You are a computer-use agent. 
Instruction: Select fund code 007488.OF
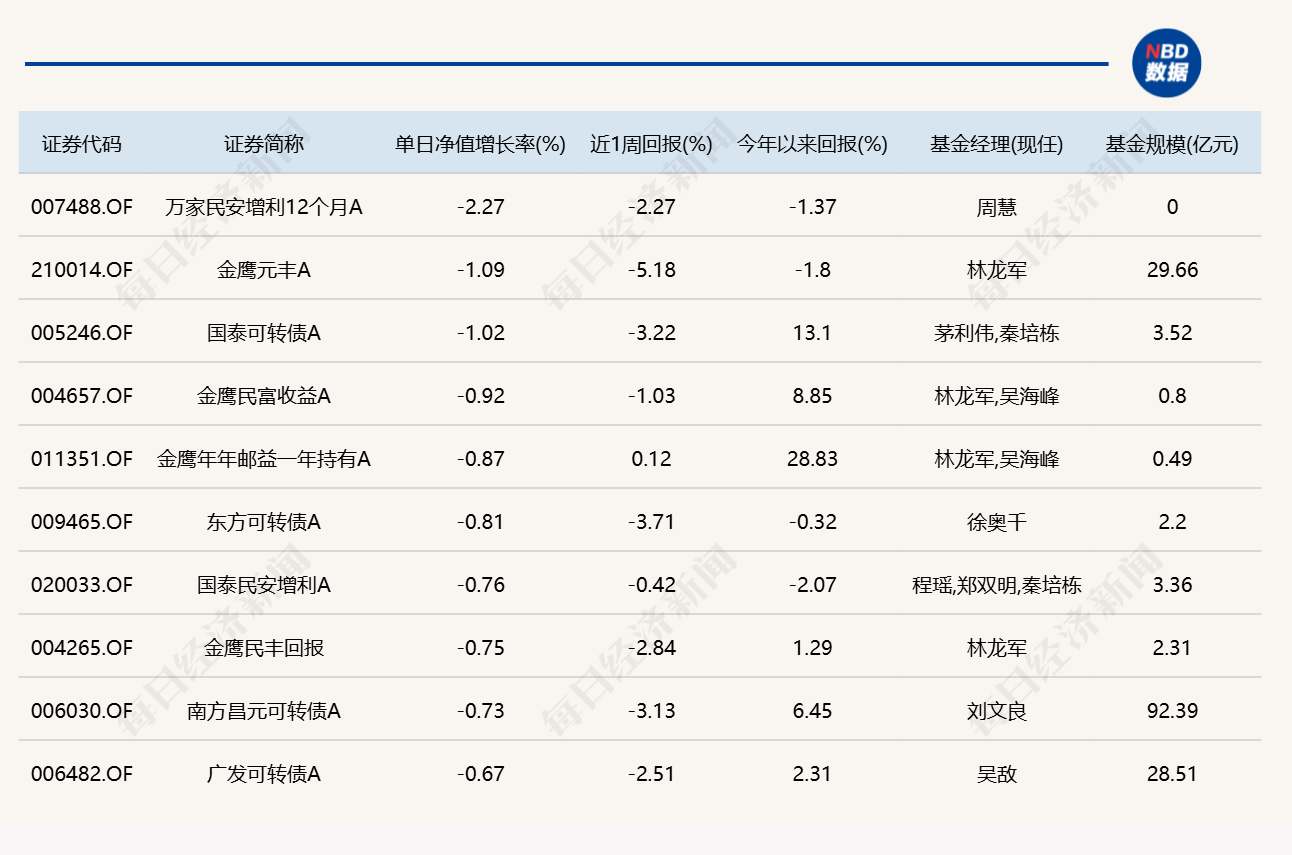82,207
